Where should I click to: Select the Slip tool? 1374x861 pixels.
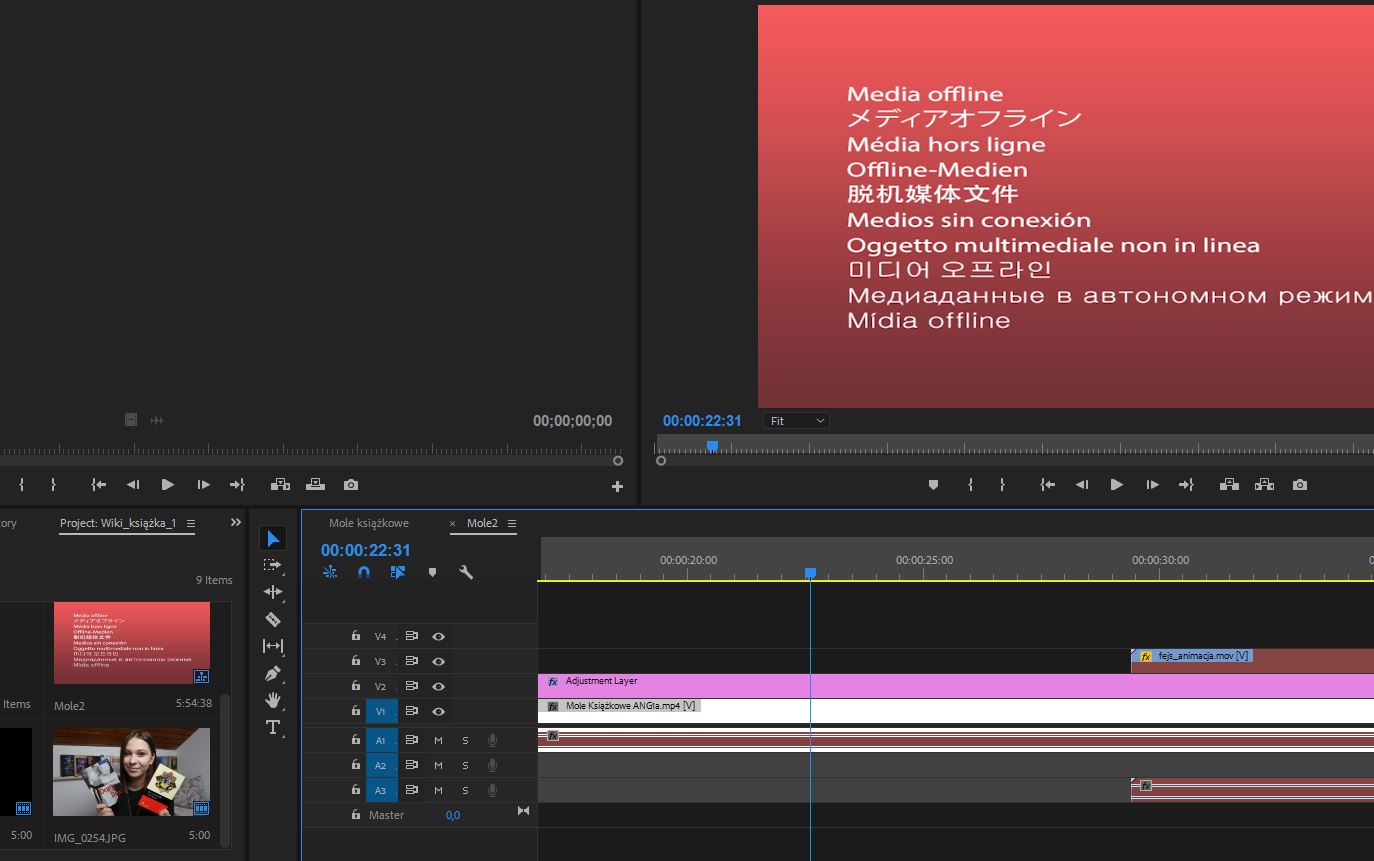(273, 646)
